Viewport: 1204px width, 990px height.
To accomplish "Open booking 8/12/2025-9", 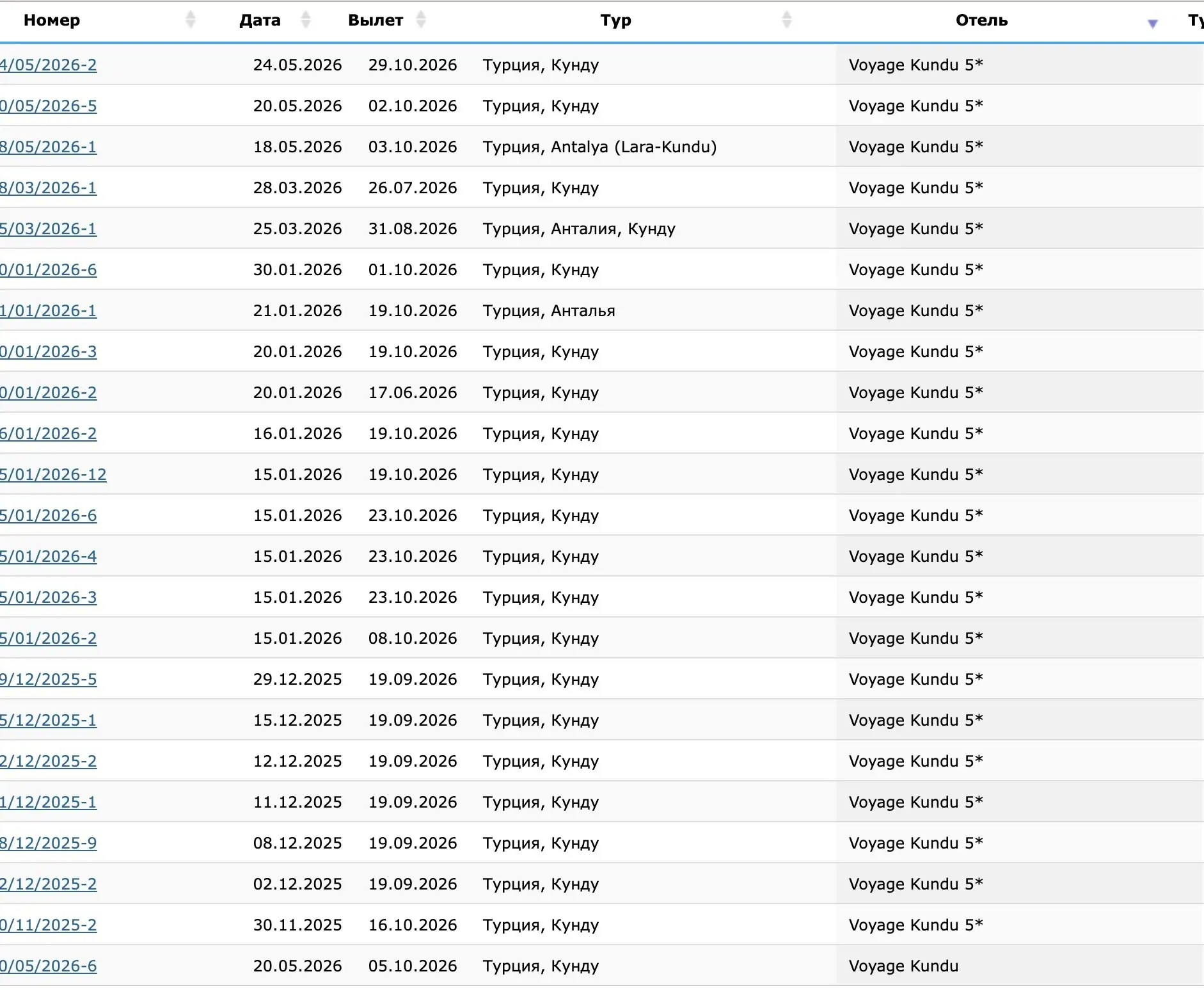I will 49,843.
